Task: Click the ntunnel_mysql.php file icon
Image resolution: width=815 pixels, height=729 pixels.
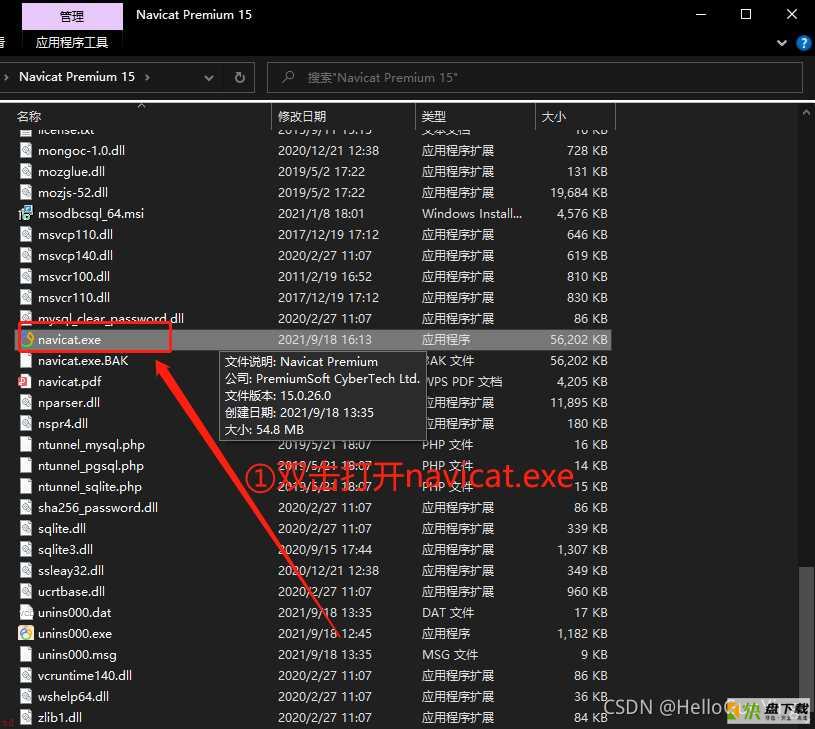Action: [25, 445]
